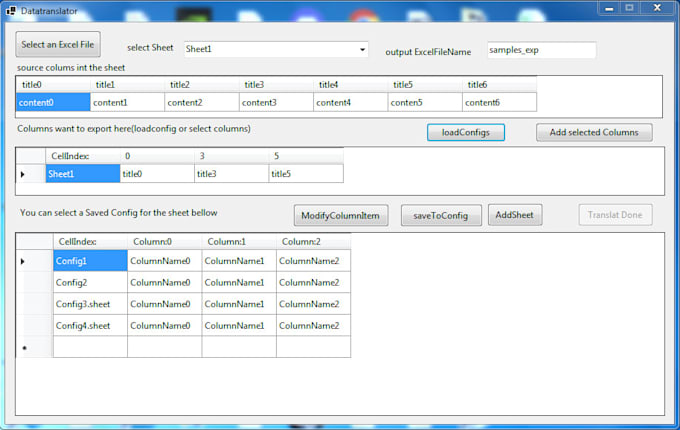Click the row selector arrow beside Sheet1
The height and width of the screenshot is (430, 680).
pos(30,174)
